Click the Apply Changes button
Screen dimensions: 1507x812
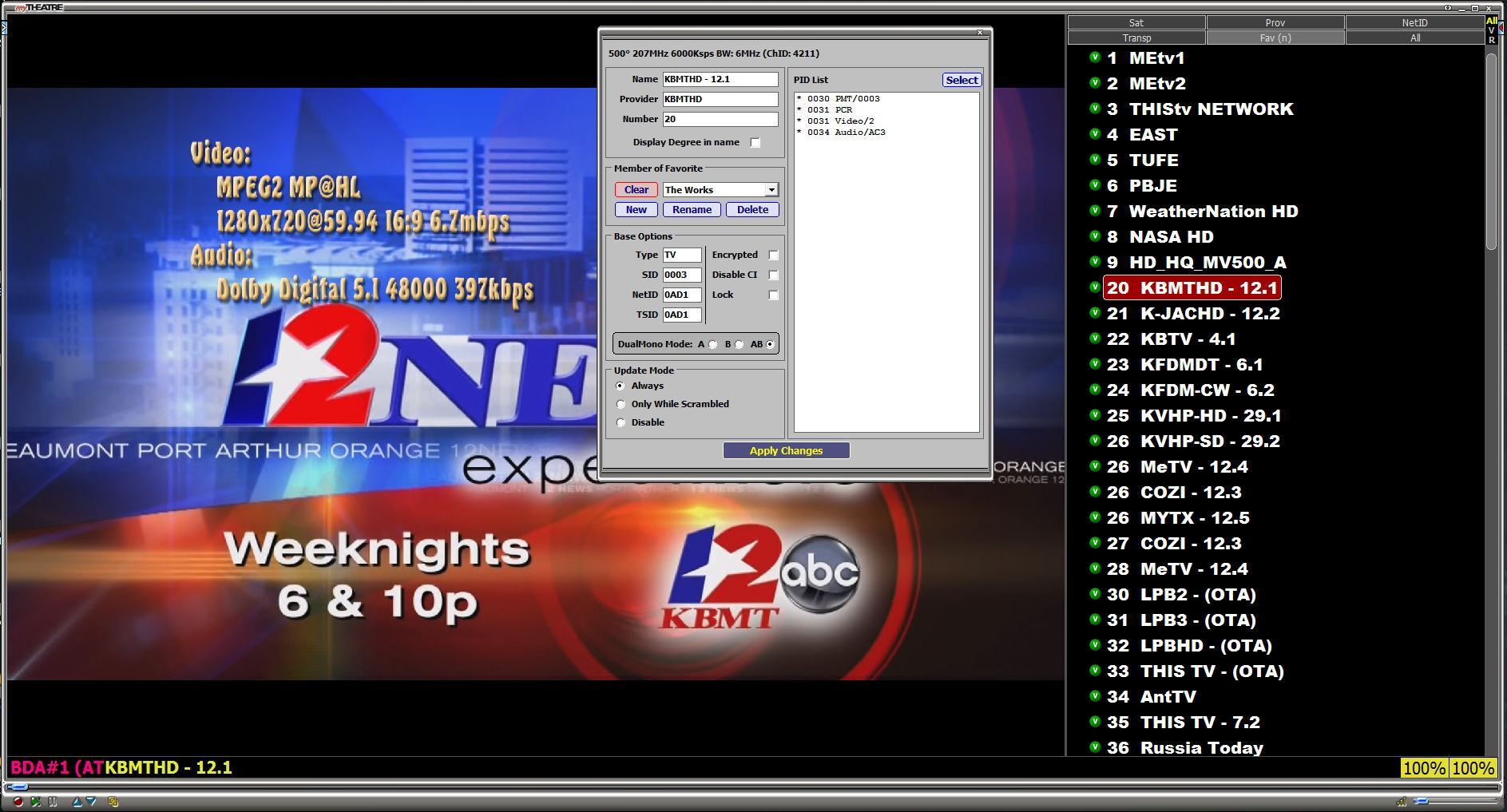pos(786,450)
